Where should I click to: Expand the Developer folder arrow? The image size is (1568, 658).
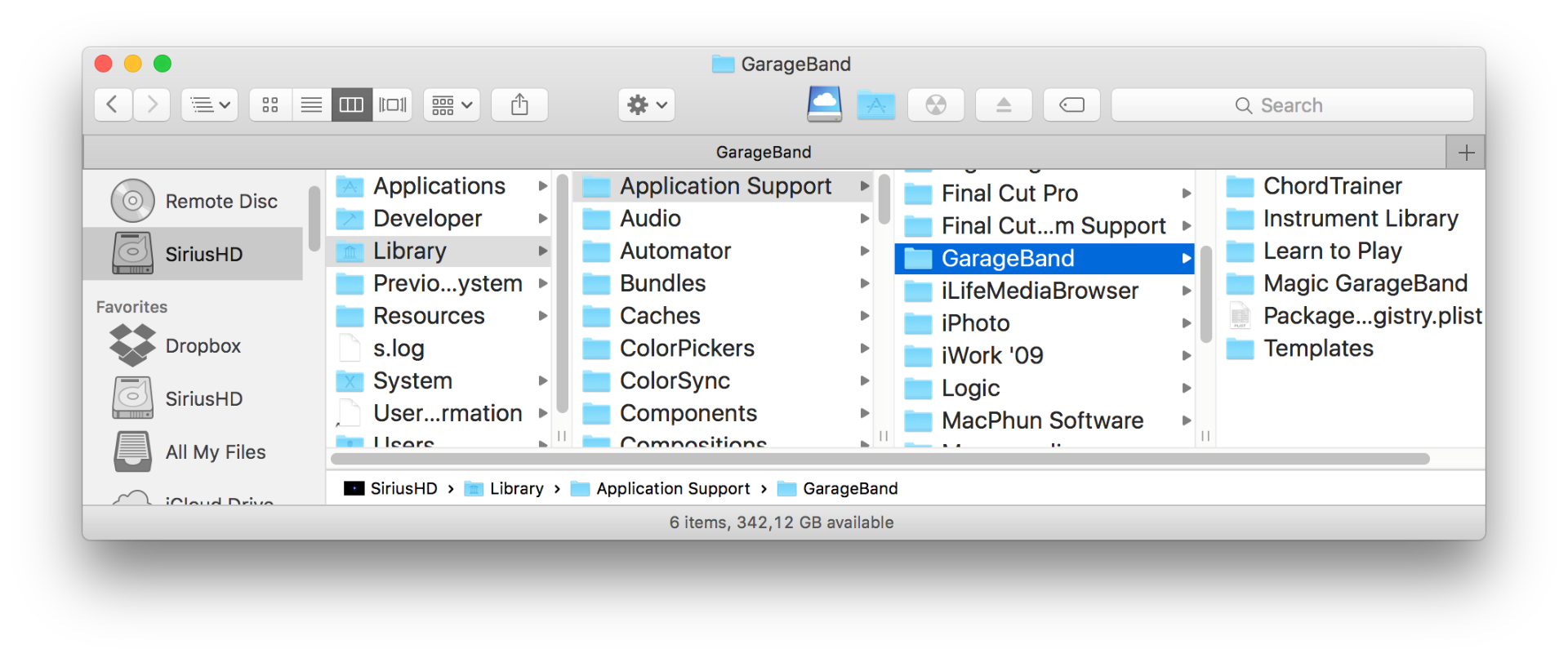click(x=543, y=218)
